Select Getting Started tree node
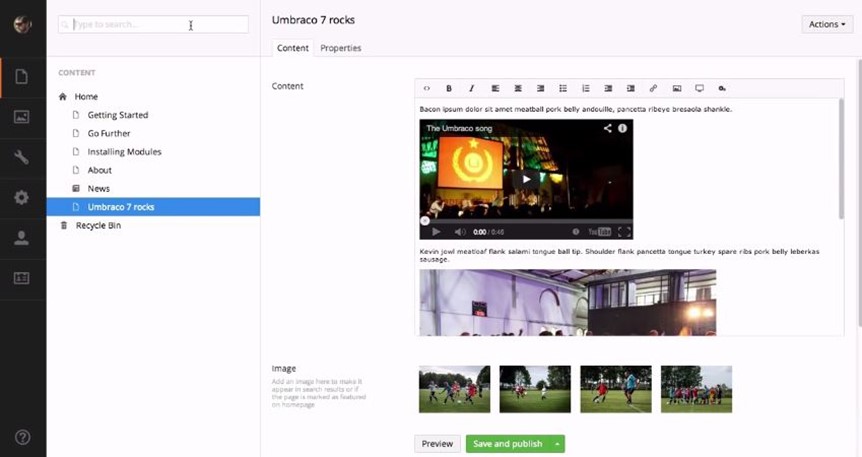The width and height of the screenshot is (862, 457). pos(118,115)
